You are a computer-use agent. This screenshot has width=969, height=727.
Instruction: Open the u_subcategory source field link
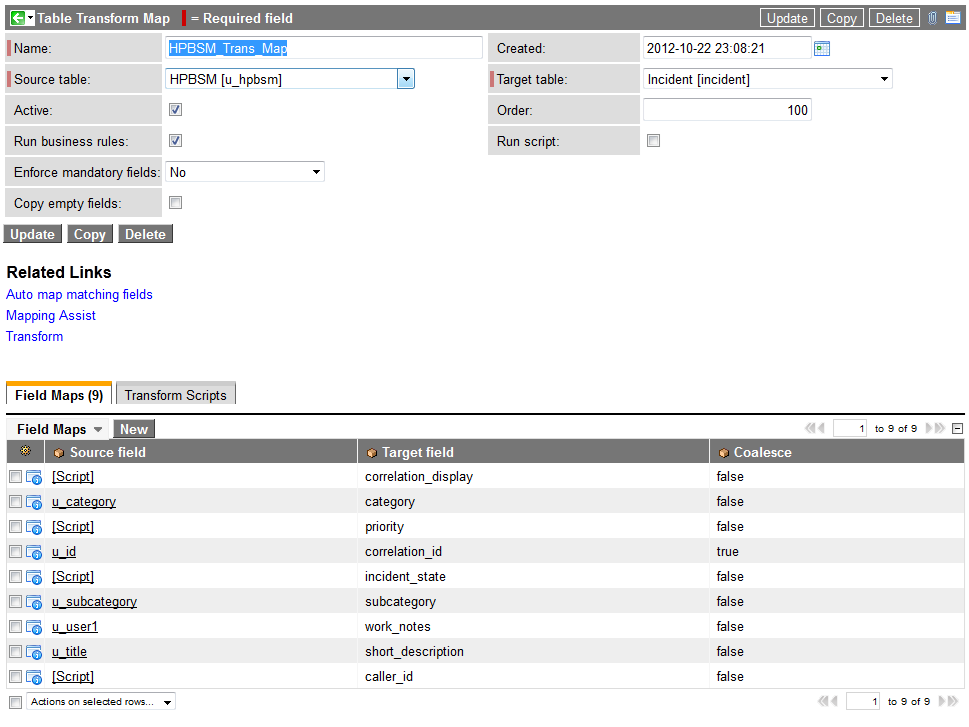95,602
